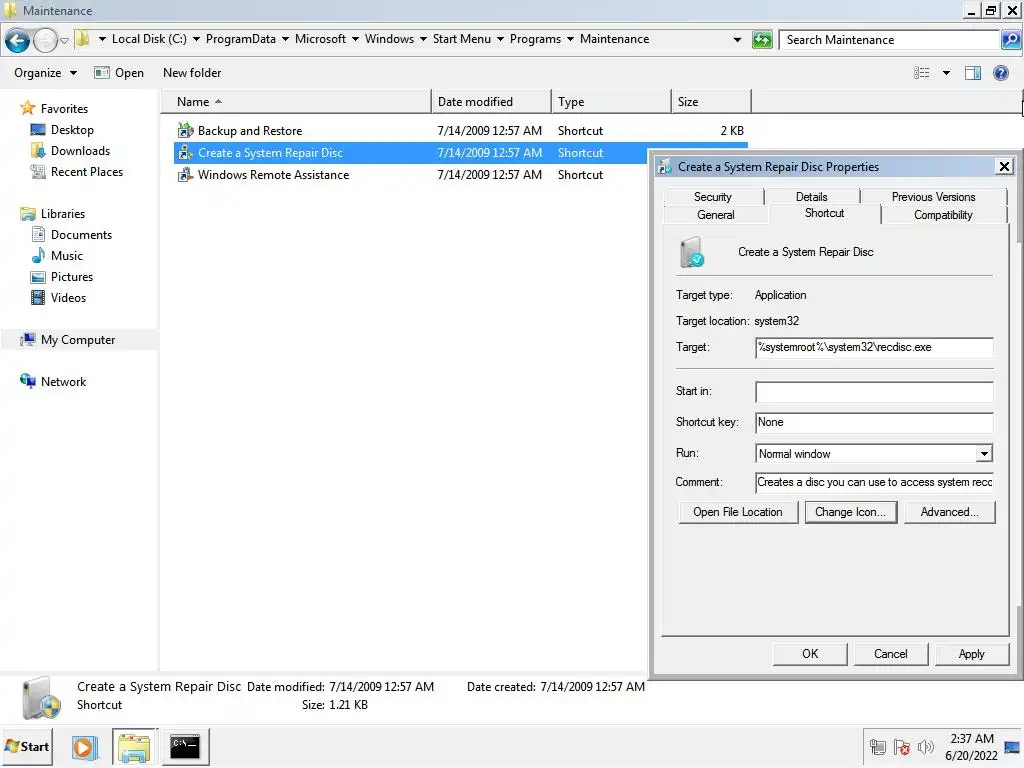Click the Recent Places icon

tap(38, 172)
